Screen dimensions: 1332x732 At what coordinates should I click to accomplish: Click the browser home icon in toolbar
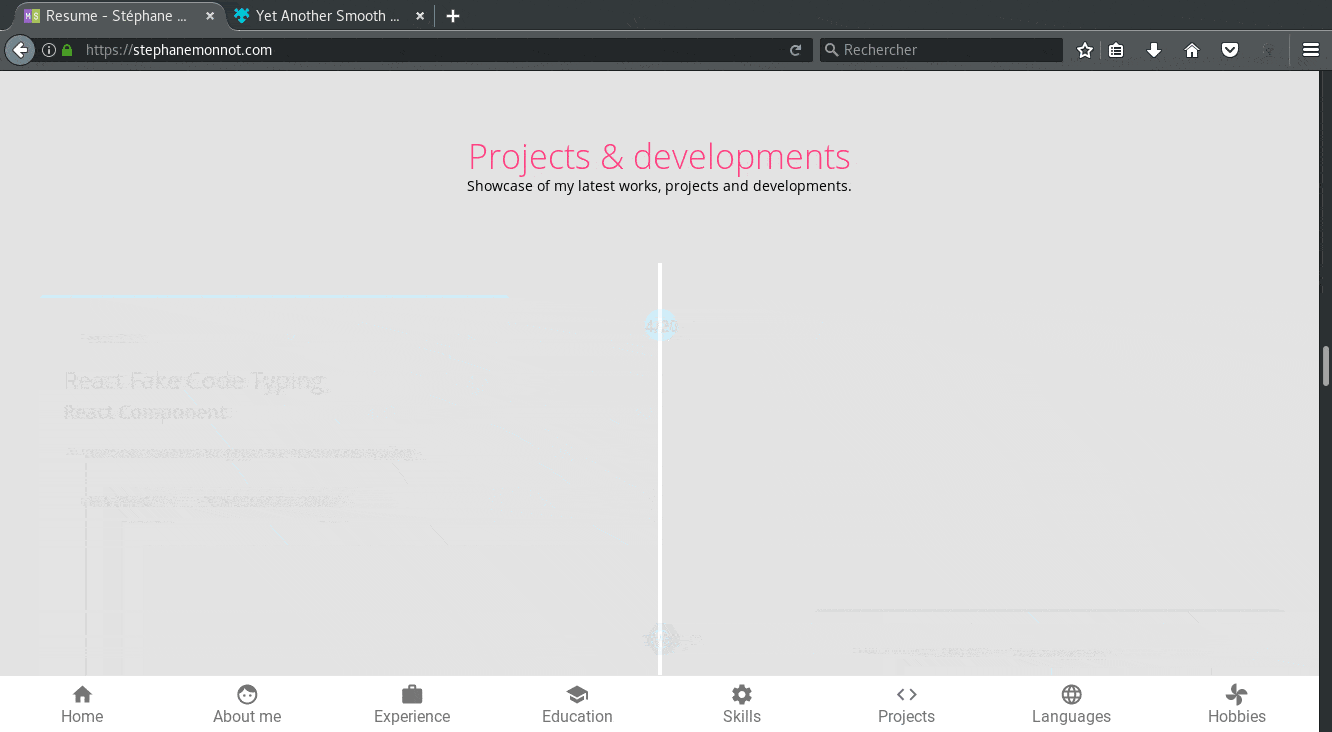(1192, 50)
